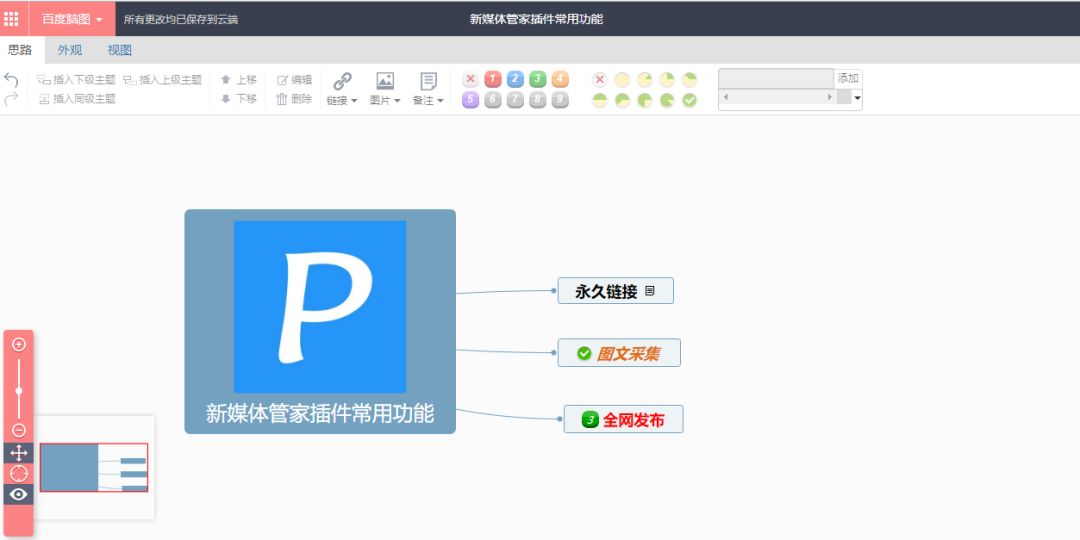Click priority 3 icon on 全网发布
The width and height of the screenshot is (1080, 540).
pos(590,419)
